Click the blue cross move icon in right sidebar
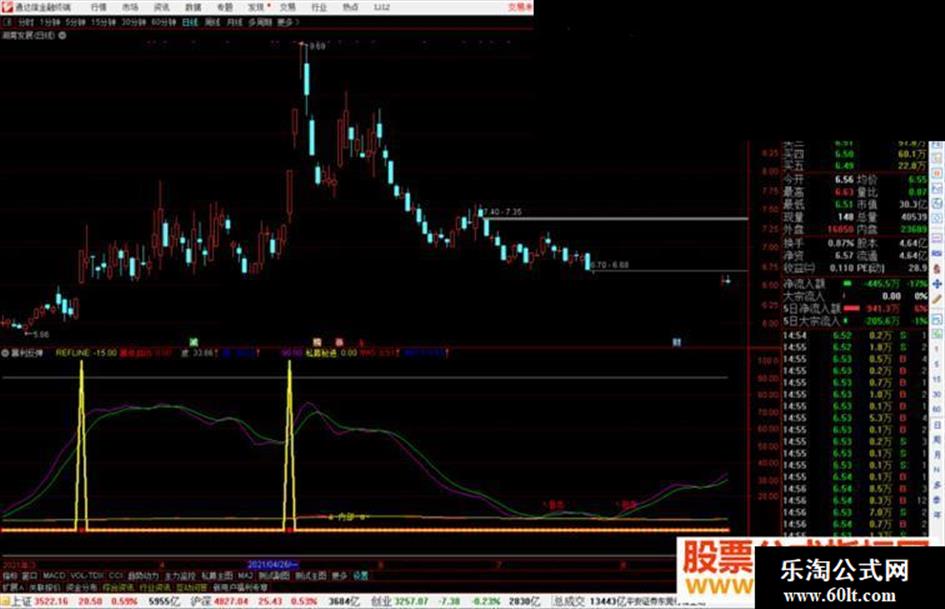 (x=937, y=283)
